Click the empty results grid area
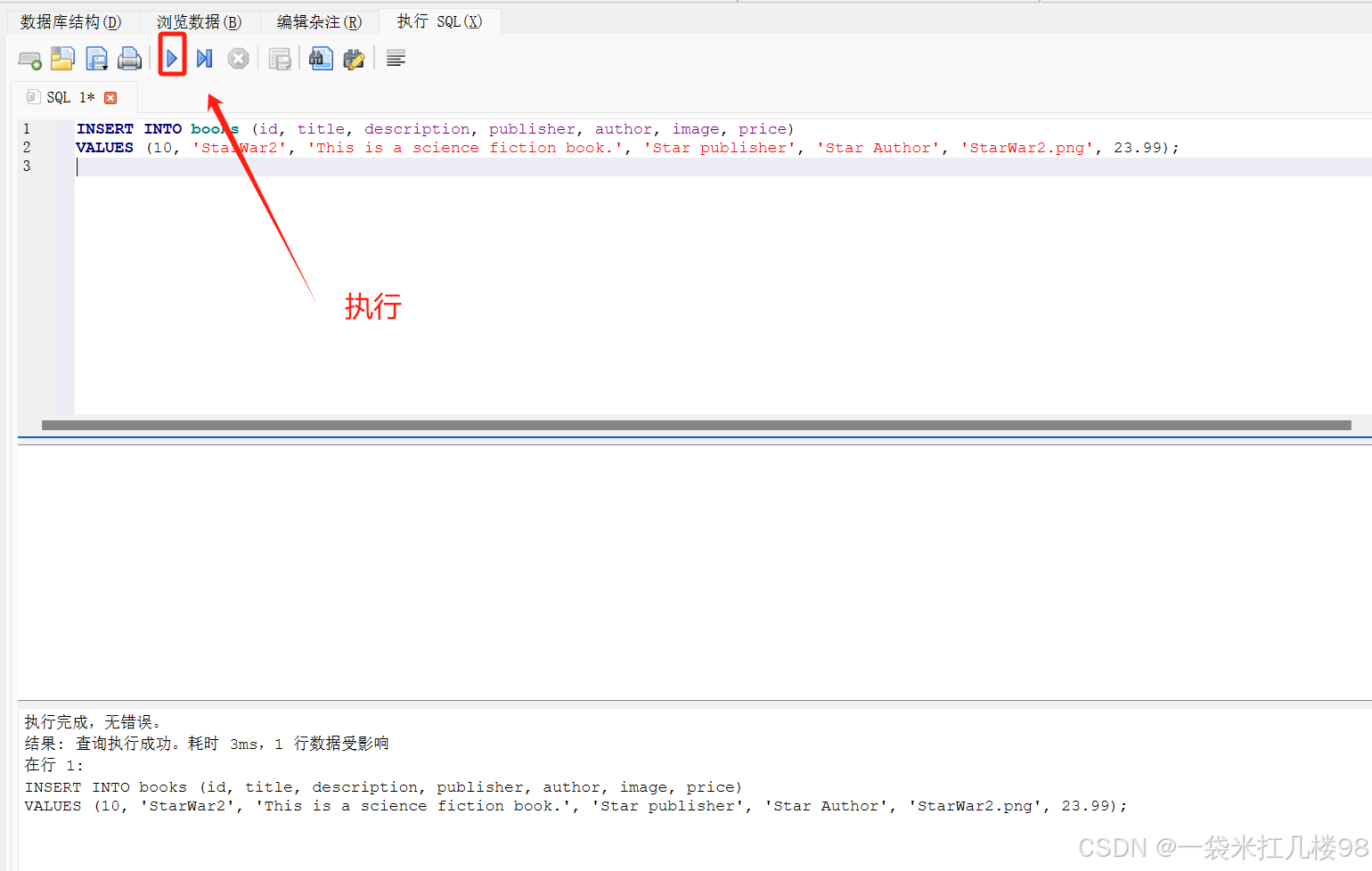 pos(695,572)
